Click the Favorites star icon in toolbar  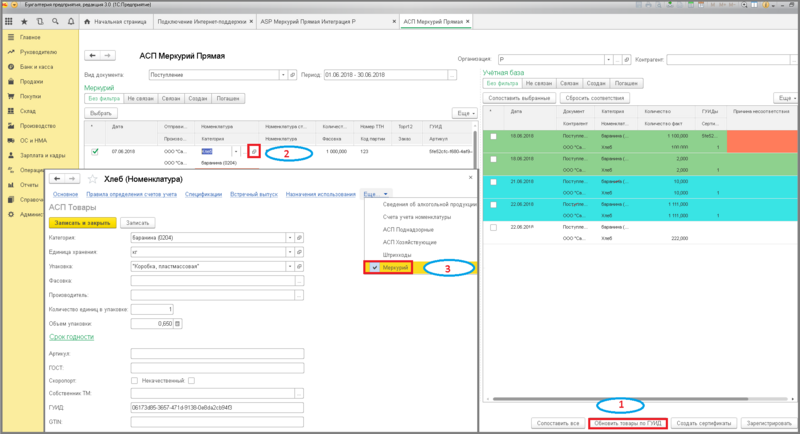pos(22,20)
